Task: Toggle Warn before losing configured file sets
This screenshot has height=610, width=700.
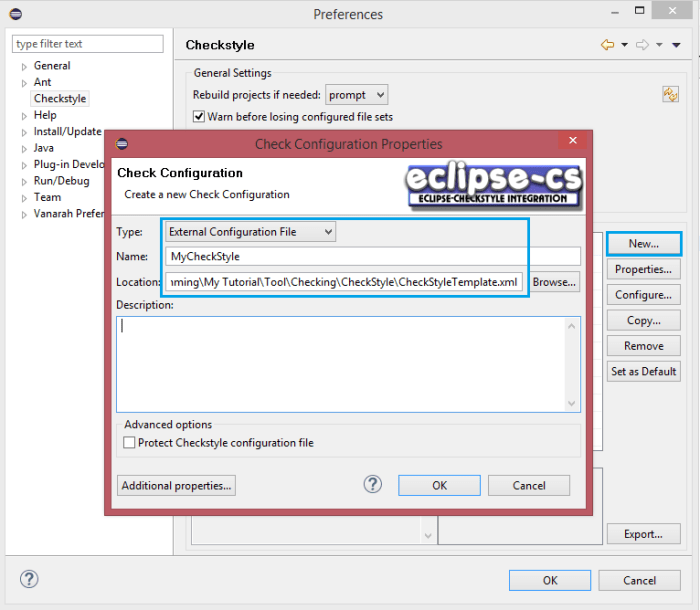Action: coord(199,117)
